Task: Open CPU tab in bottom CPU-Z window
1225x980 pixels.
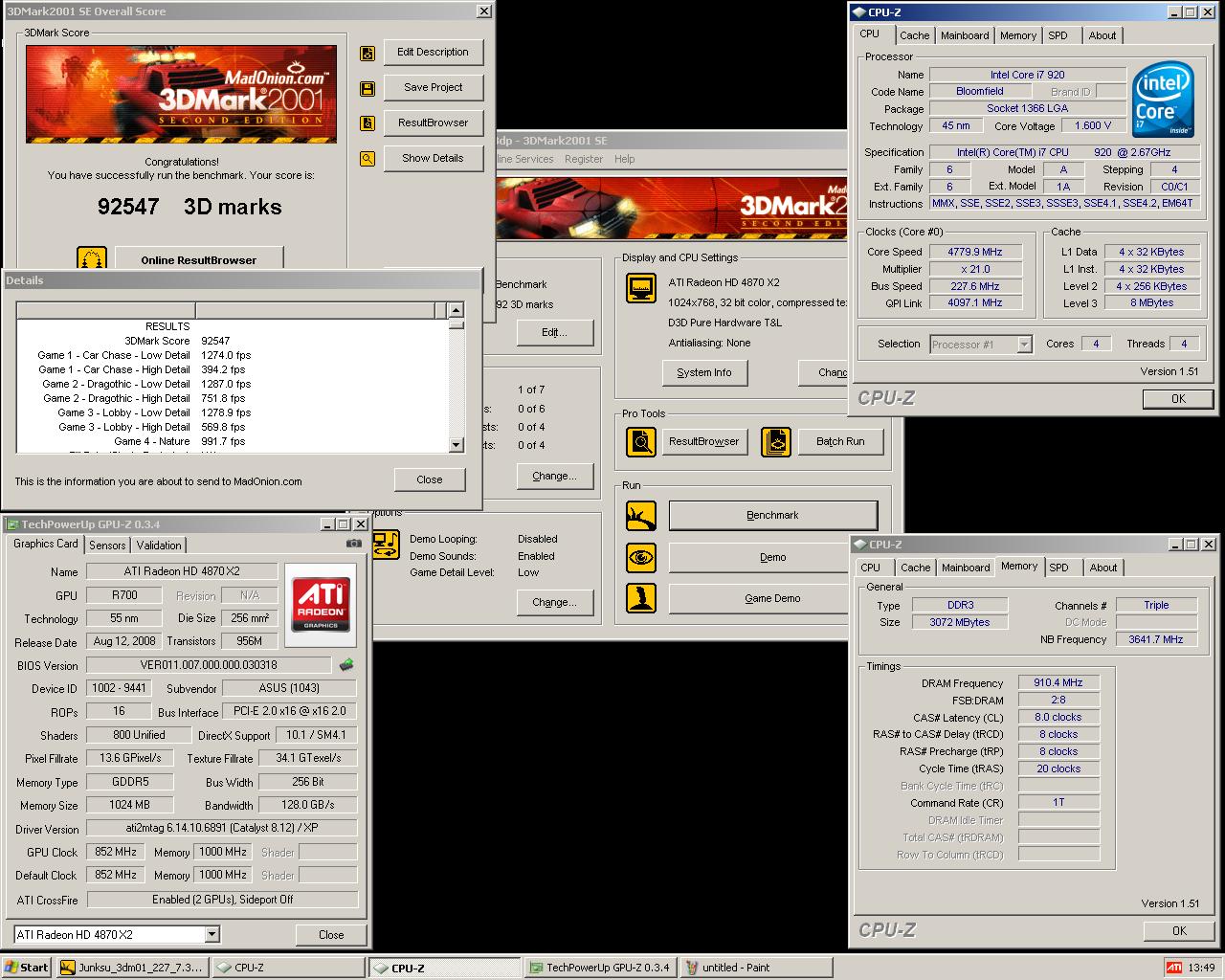Action: pos(871,568)
